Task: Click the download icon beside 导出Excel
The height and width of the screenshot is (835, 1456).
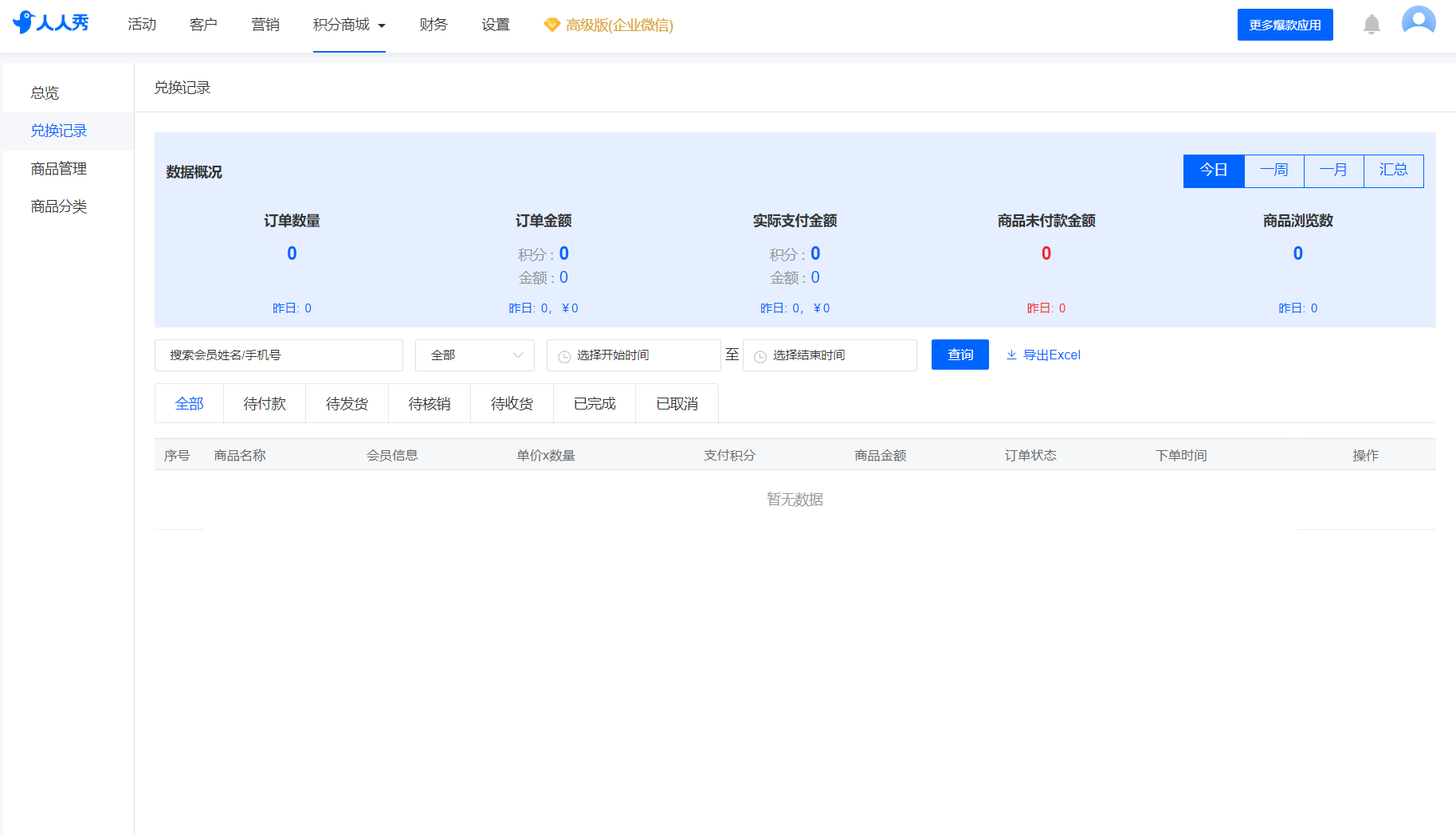Action: pyautogui.click(x=1011, y=355)
